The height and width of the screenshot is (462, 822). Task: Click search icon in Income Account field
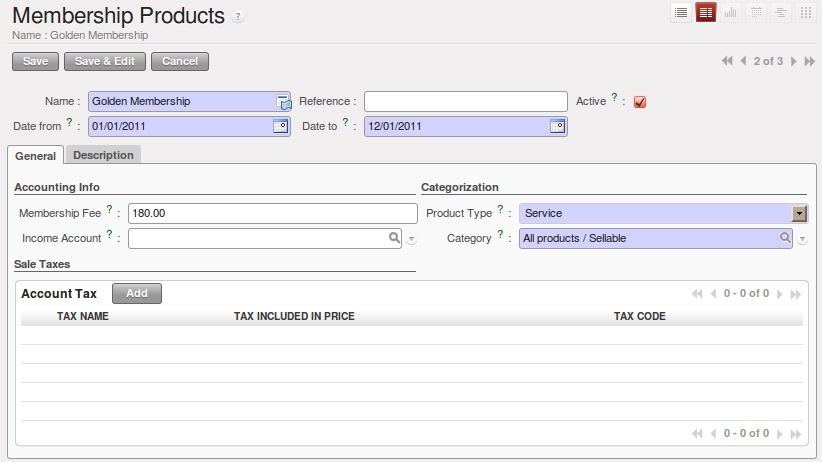tap(394, 238)
